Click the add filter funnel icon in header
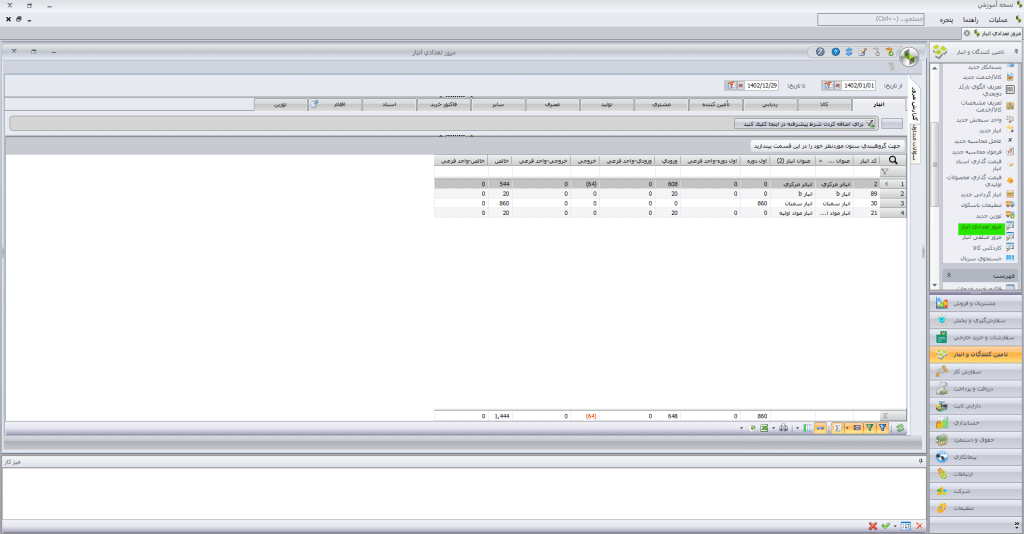The image size is (1024, 534). click(x=889, y=52)
